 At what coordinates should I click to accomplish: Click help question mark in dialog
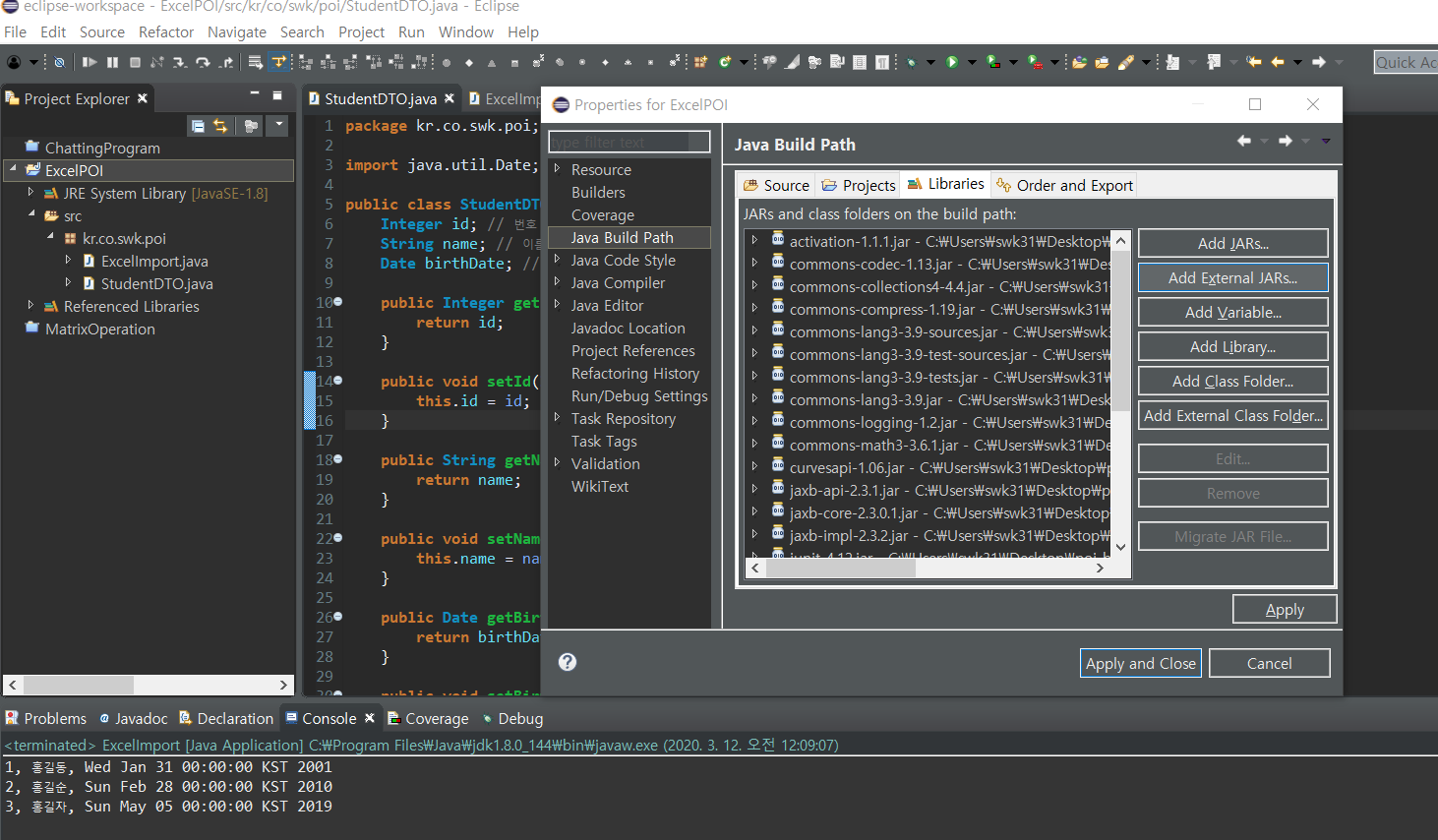pos(568,662)
